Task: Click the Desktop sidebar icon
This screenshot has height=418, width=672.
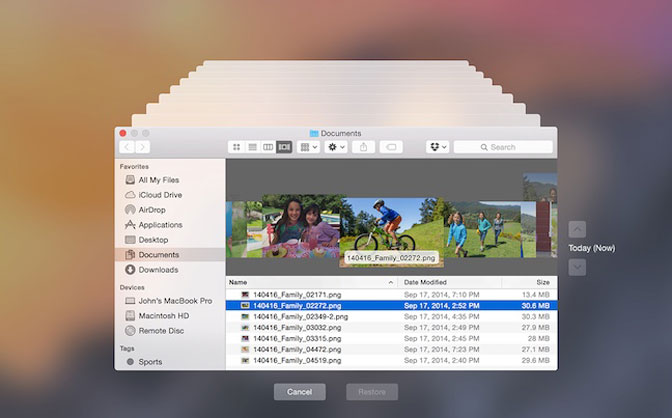Action: (130, 240)
